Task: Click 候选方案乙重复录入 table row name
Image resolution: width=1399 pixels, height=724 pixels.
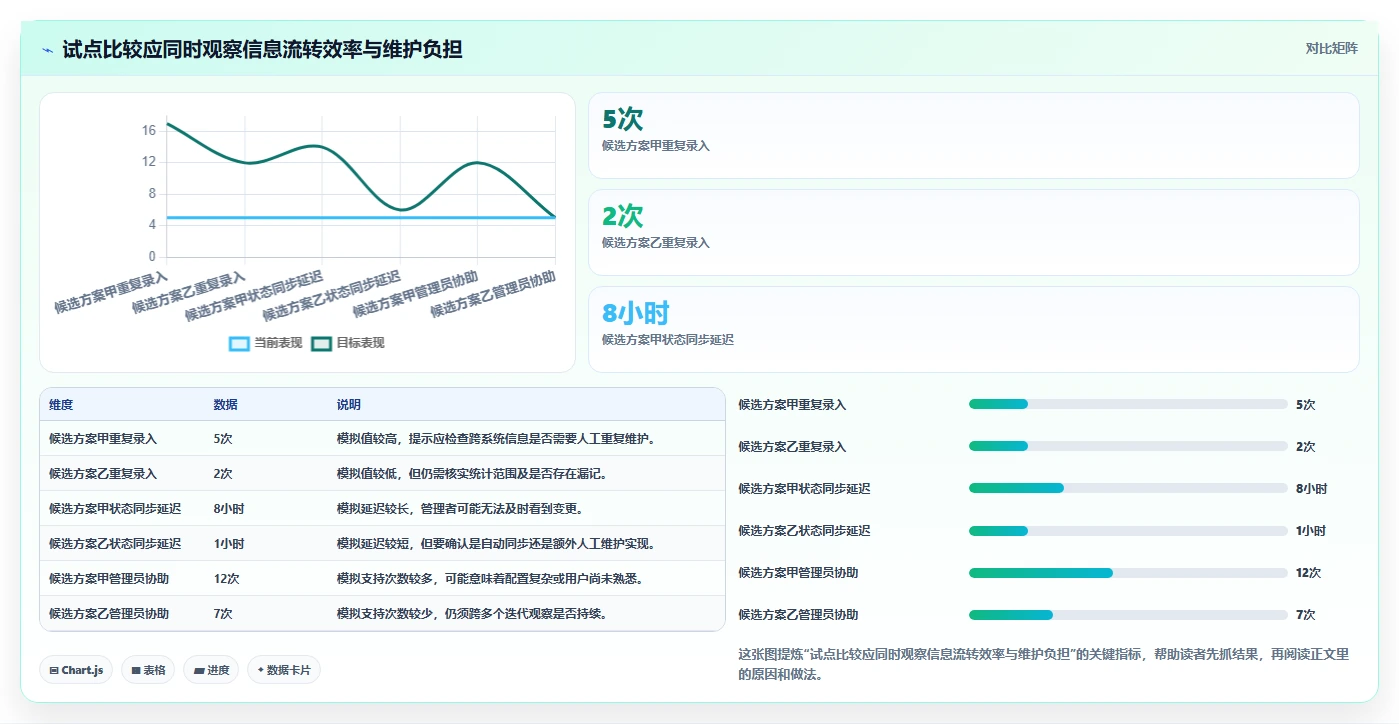Action: (x=103, y=474)
